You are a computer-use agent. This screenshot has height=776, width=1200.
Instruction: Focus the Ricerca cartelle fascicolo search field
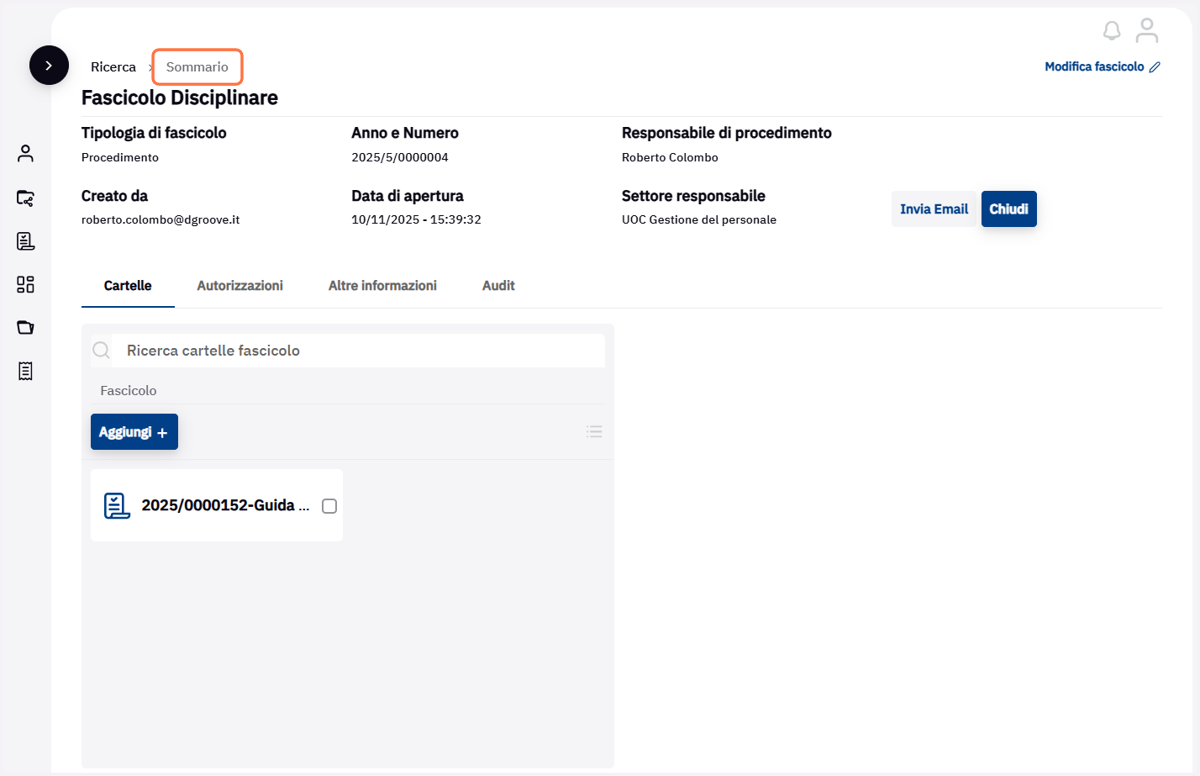point(348,351)
